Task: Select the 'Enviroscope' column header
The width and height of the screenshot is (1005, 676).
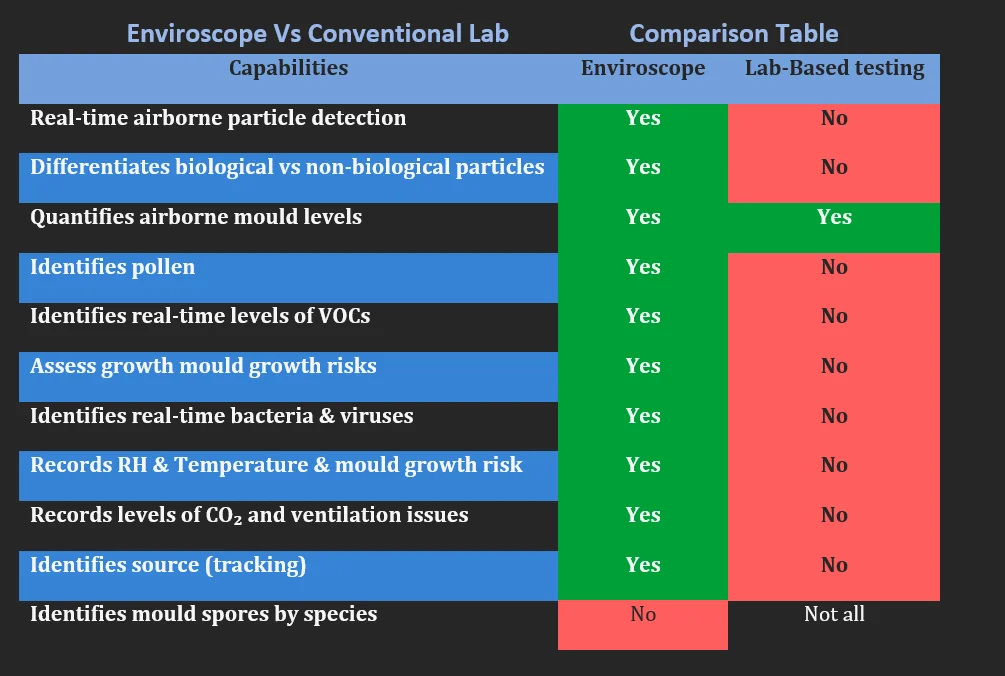Action: pos(643,68)
